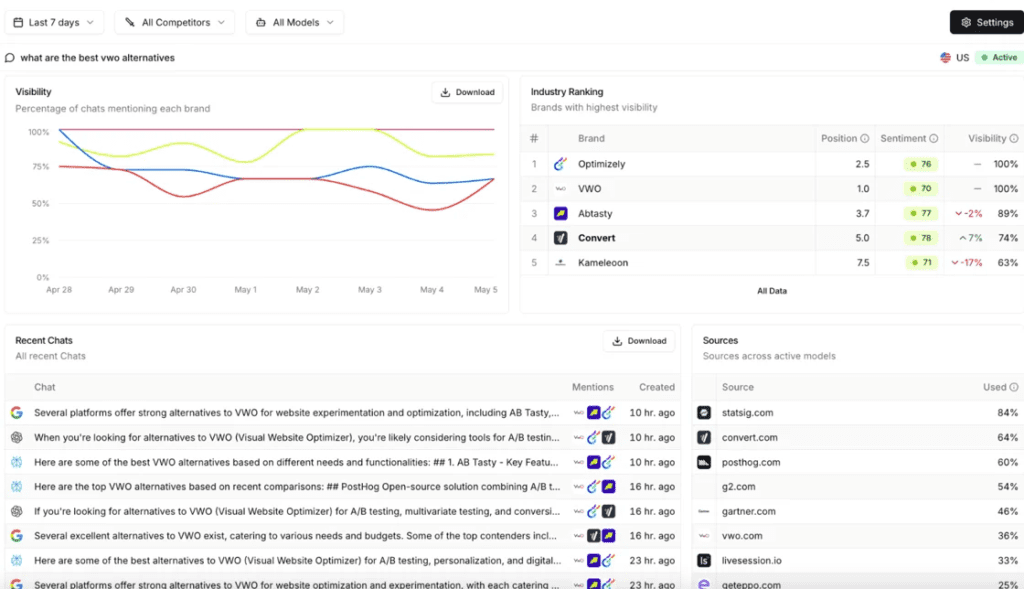Click the Kameleoon brand logo

[560, 263]
